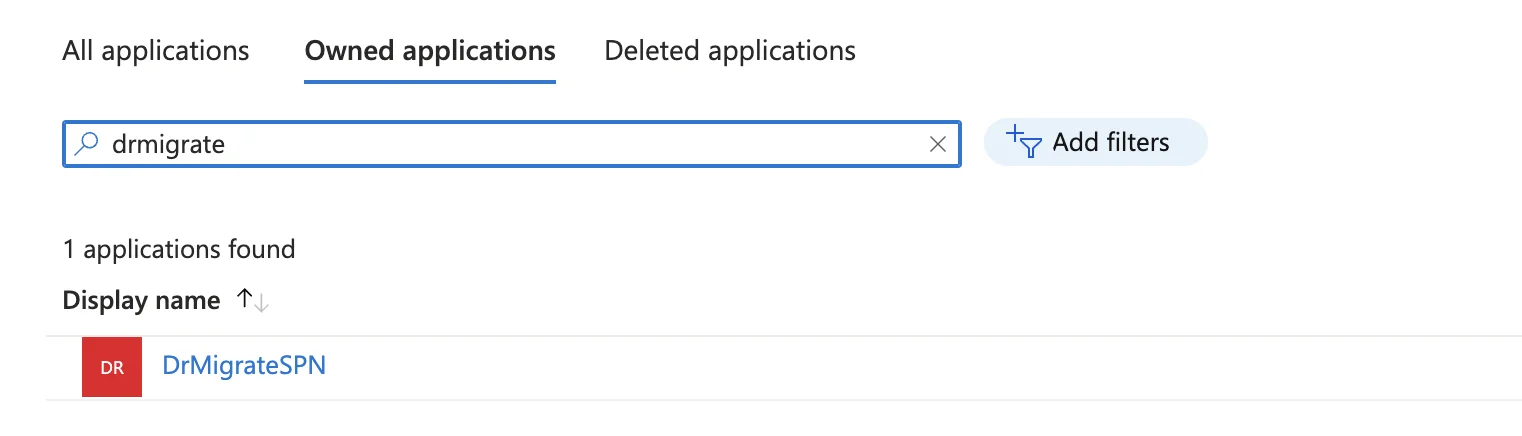Focus the drmigrate search input field
This screenshot has height=436, width=1522.
pos(512,144)
